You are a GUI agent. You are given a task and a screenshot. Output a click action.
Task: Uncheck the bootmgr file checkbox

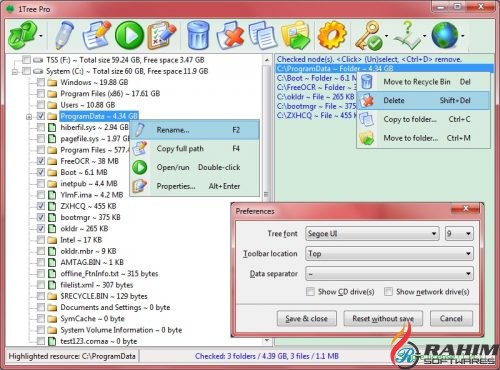pyautogui.click(x=41, y=217)
